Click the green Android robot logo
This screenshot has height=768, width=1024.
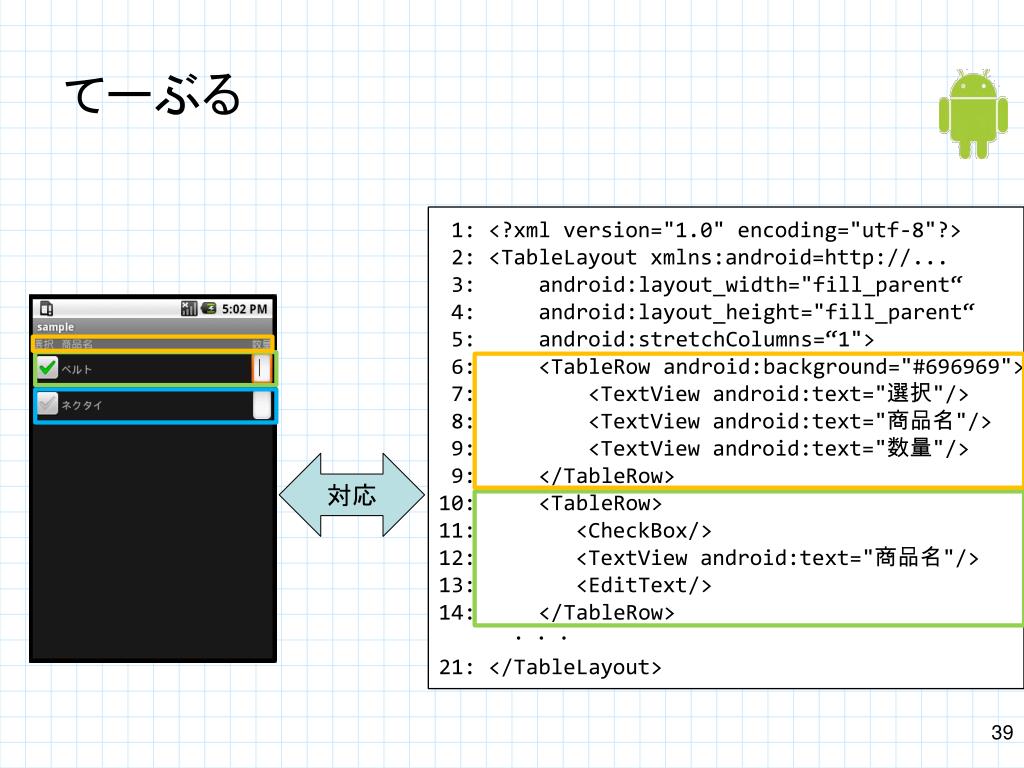tap(972, 114)
